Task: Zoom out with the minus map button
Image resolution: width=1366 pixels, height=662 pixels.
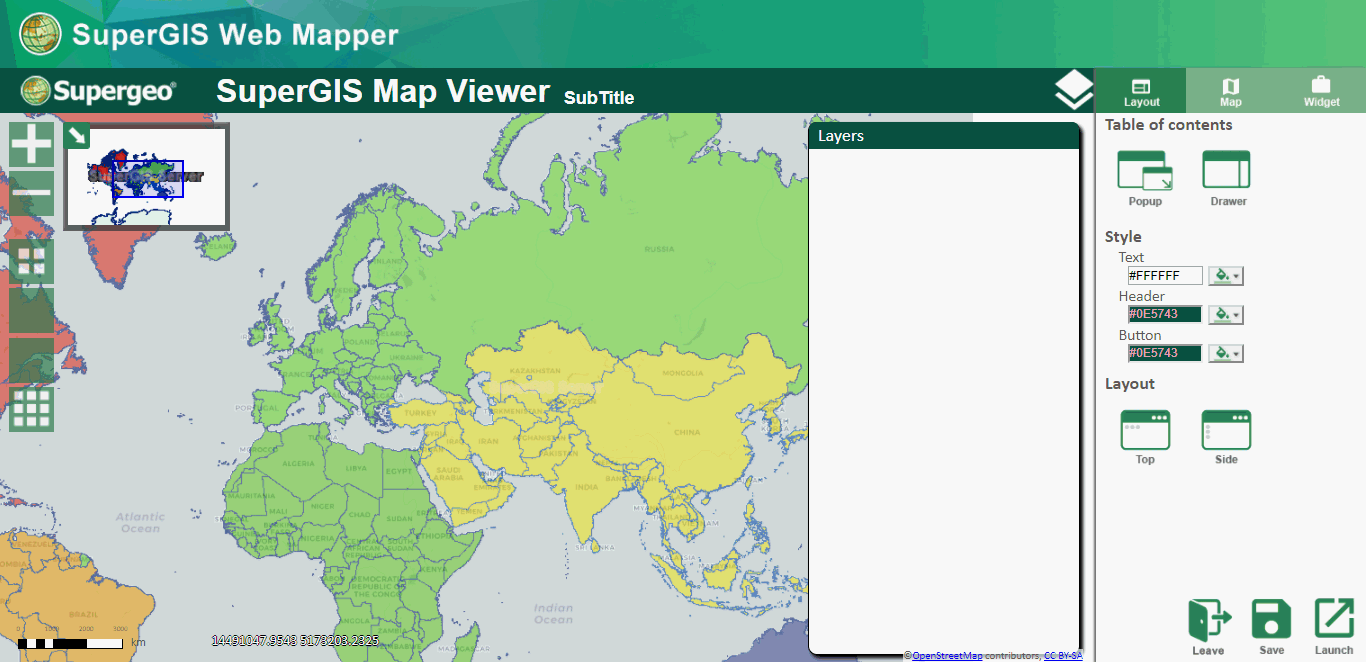Action: click(32, 192)
